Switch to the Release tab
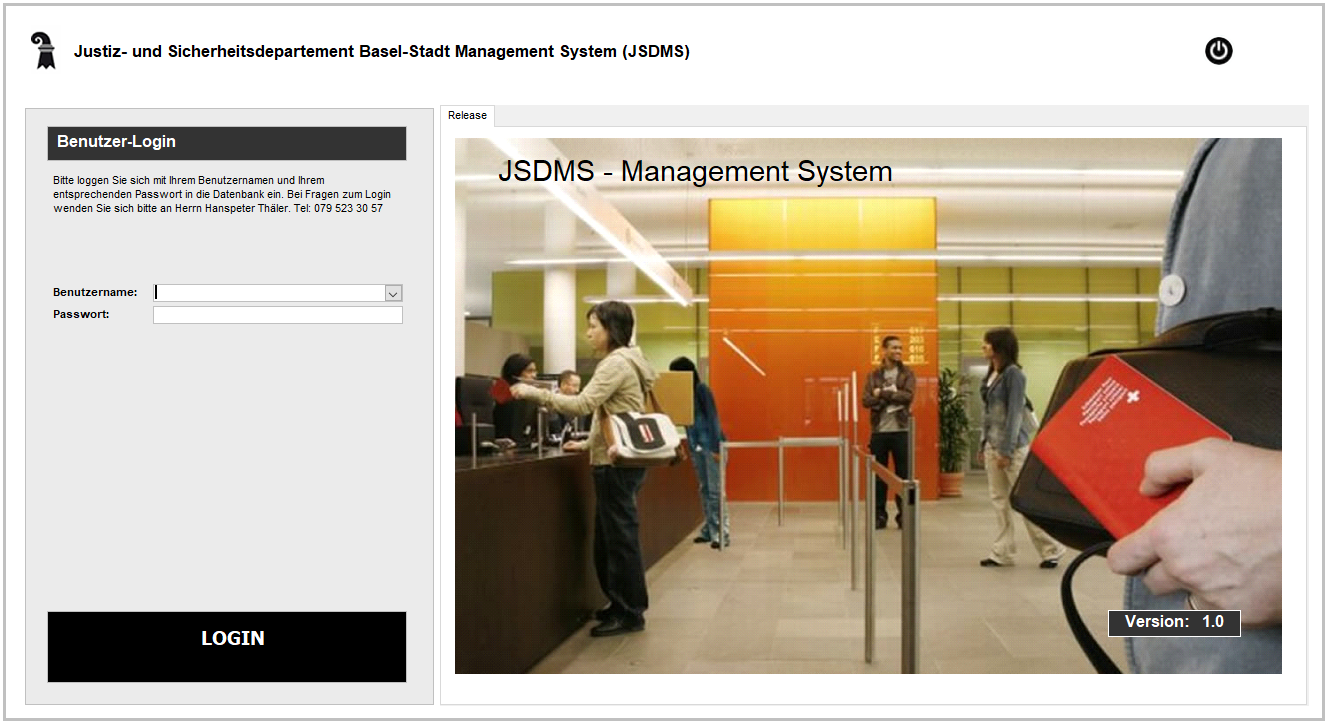This screenshot has width=1330, height=727. [x=467, y=116]
